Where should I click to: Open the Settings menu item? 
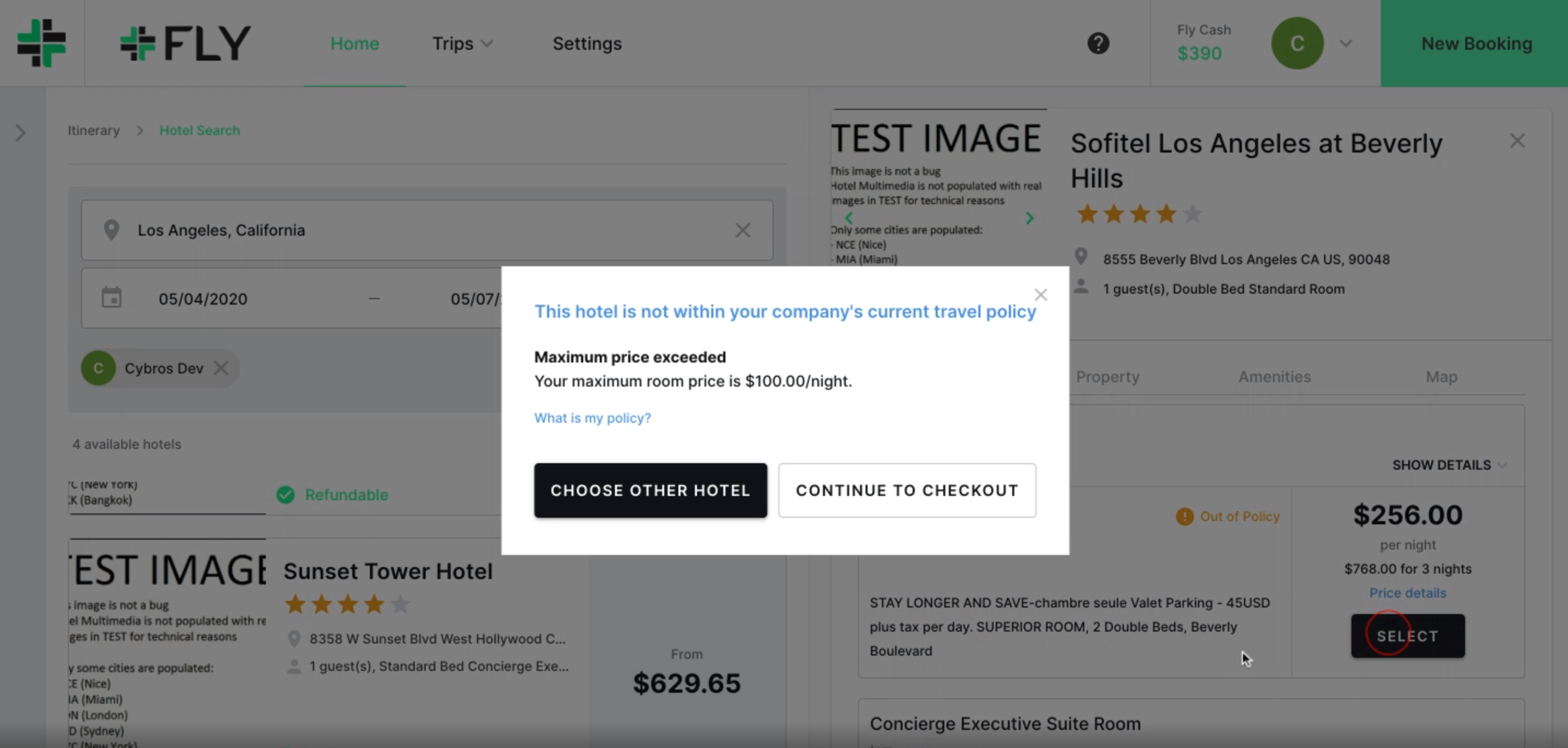pyautogui.click(x=587, y=44)
